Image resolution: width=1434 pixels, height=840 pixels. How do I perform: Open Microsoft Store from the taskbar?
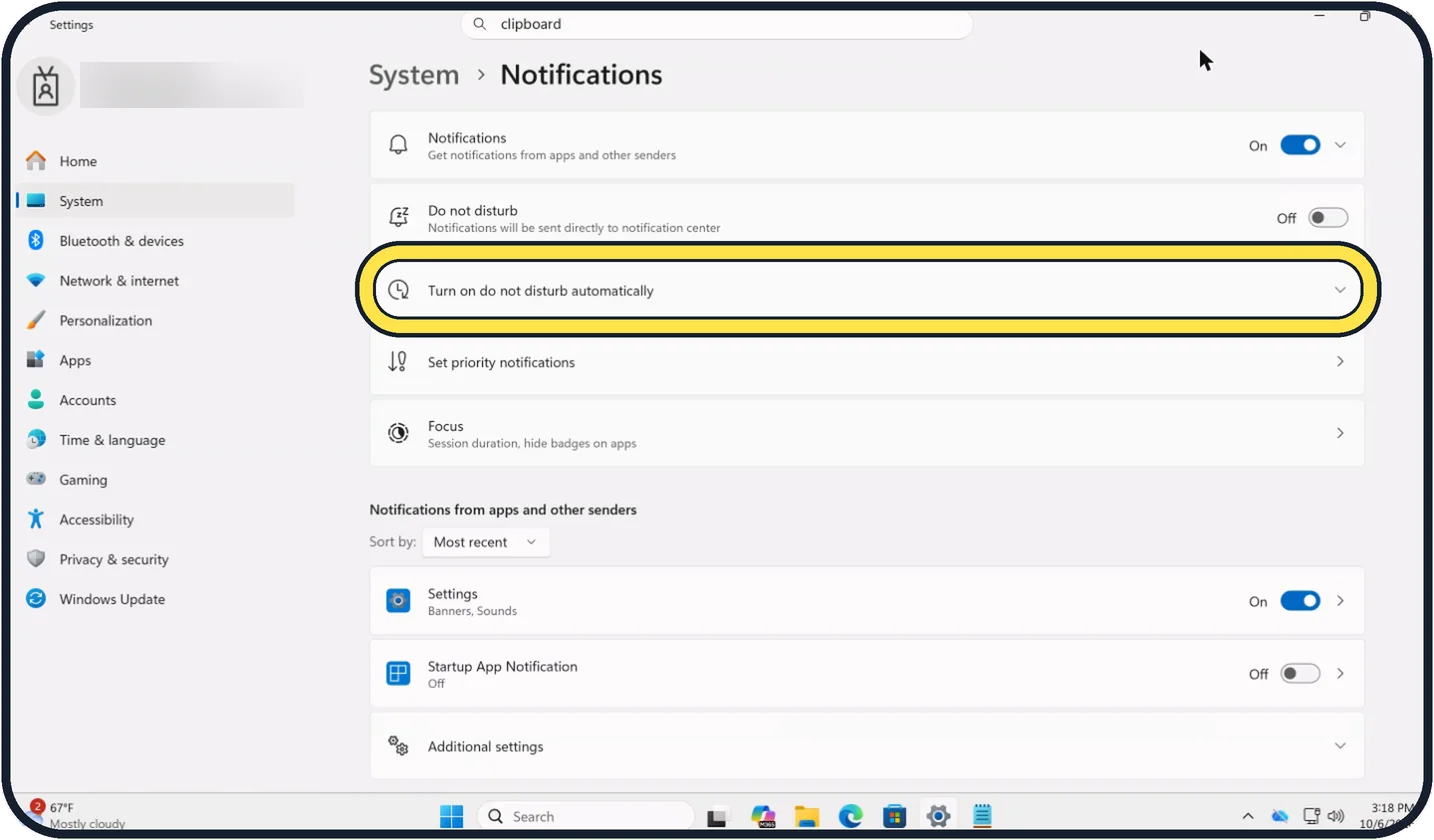[x=894, y=816]
